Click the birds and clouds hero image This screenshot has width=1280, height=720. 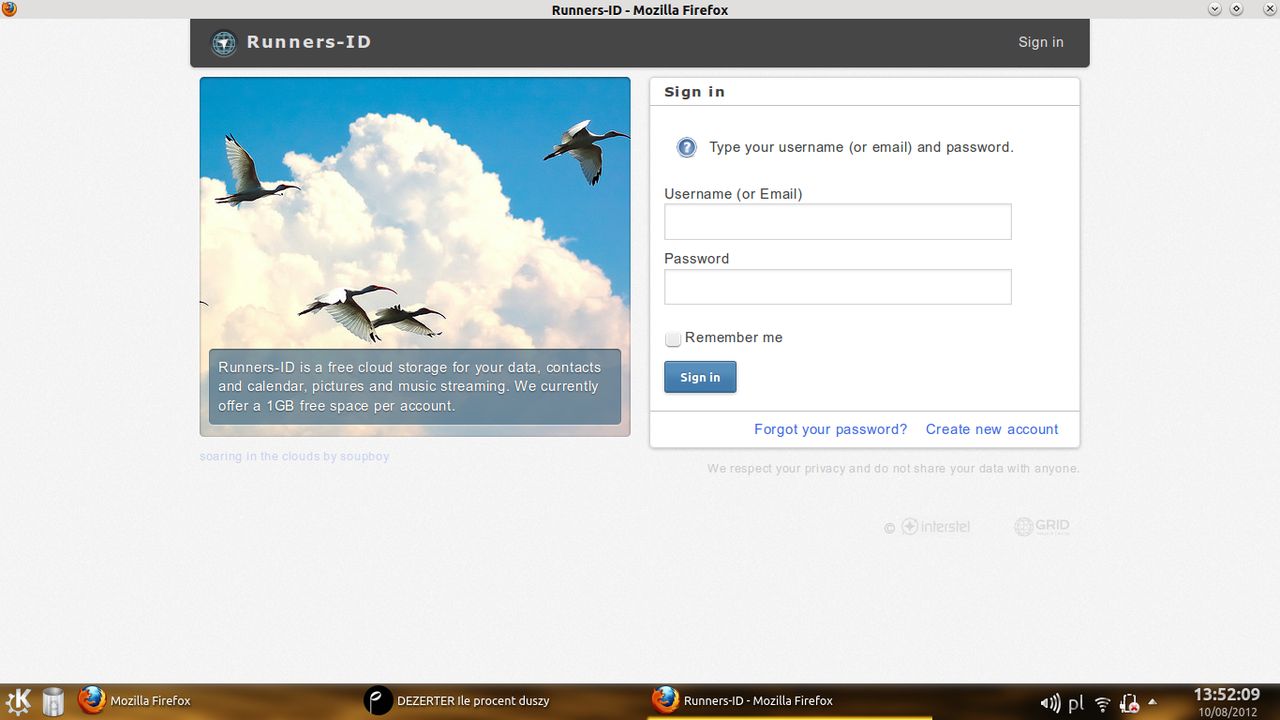coord(415,257)
